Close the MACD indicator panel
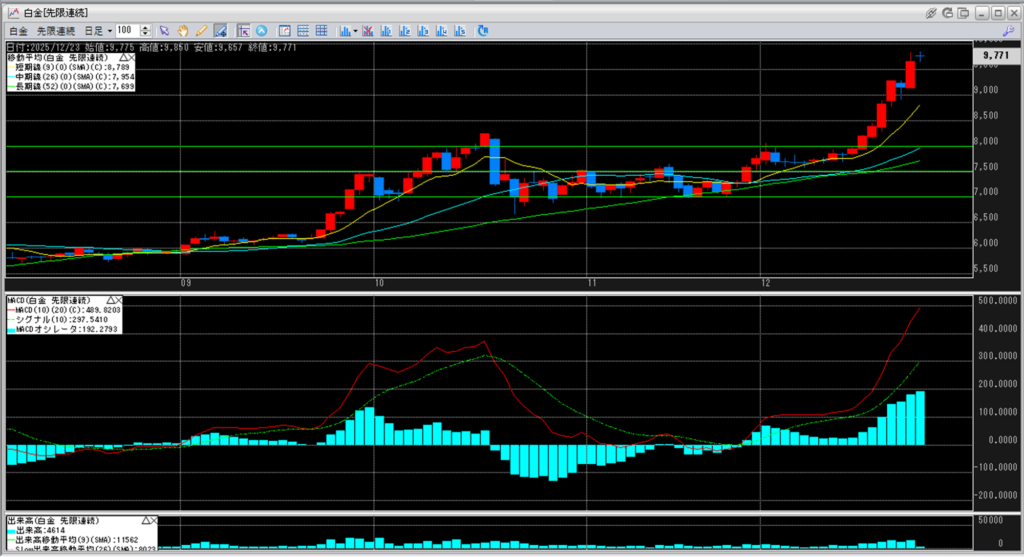This screenshot has height=557, width=1024. (118, 300)
